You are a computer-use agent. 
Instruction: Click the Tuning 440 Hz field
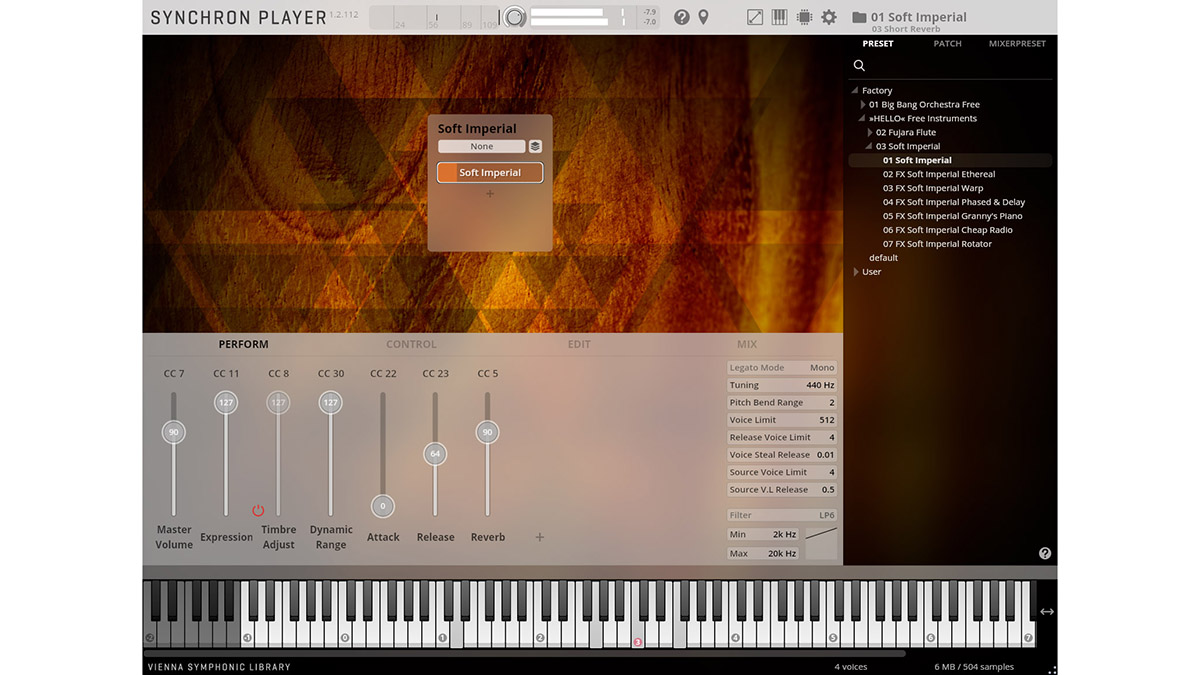tap(782, 385)
